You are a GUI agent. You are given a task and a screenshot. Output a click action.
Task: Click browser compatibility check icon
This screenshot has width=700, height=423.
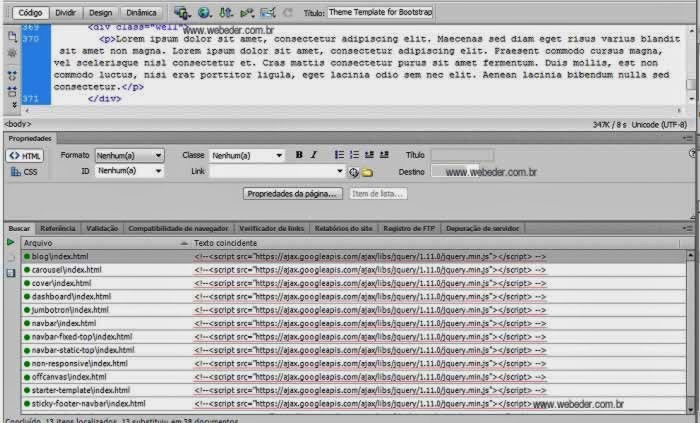pos(267,12)
